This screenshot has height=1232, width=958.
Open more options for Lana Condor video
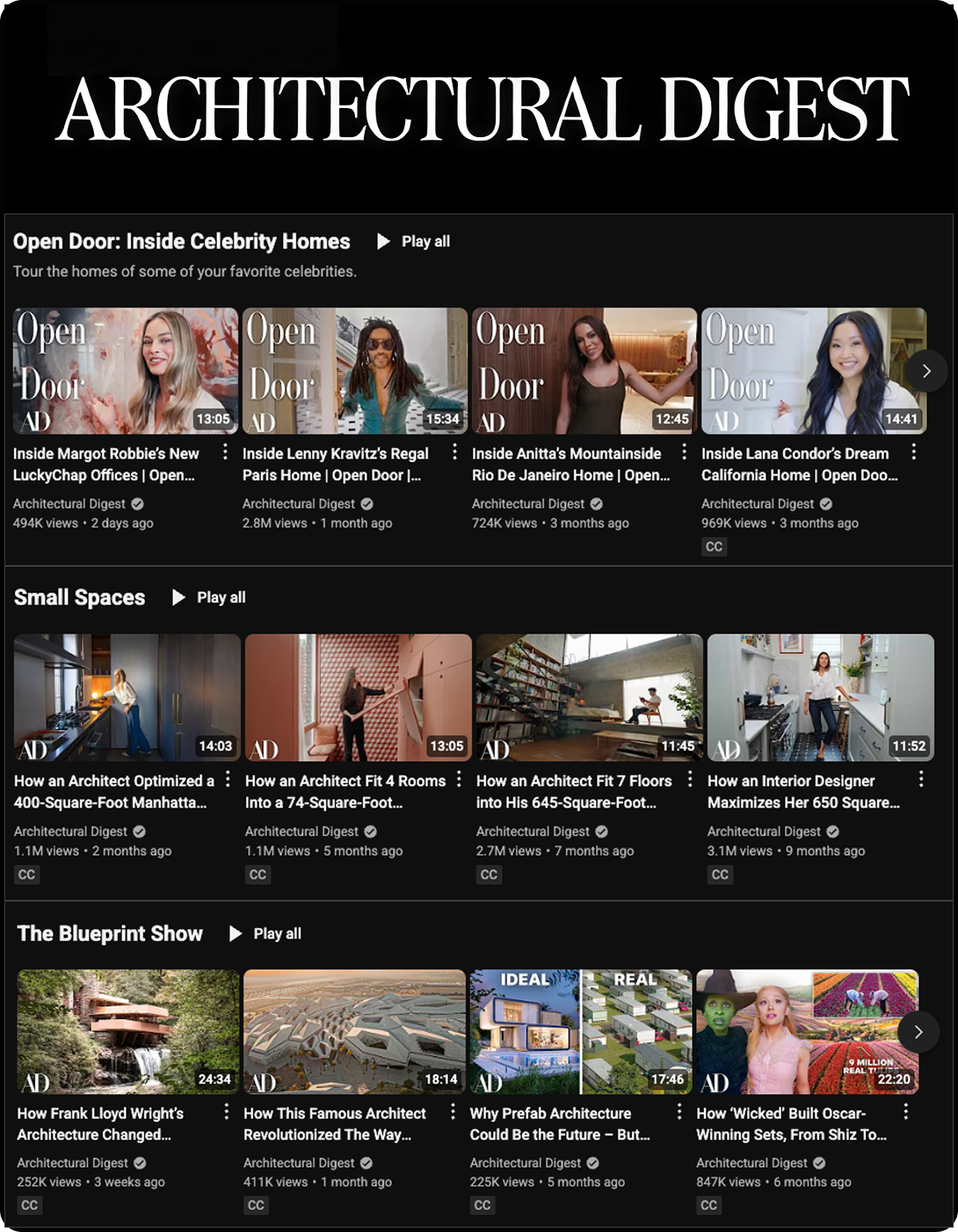click(914, 452)
